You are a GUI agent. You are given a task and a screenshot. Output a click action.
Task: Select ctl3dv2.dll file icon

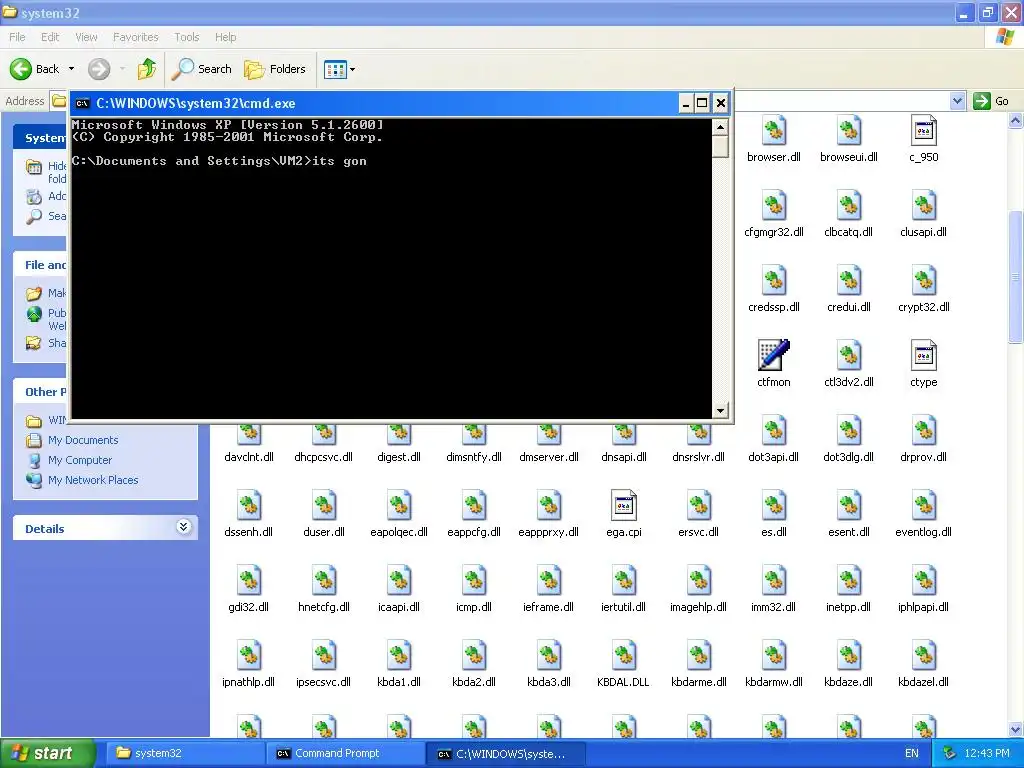[x=849, y=356]
